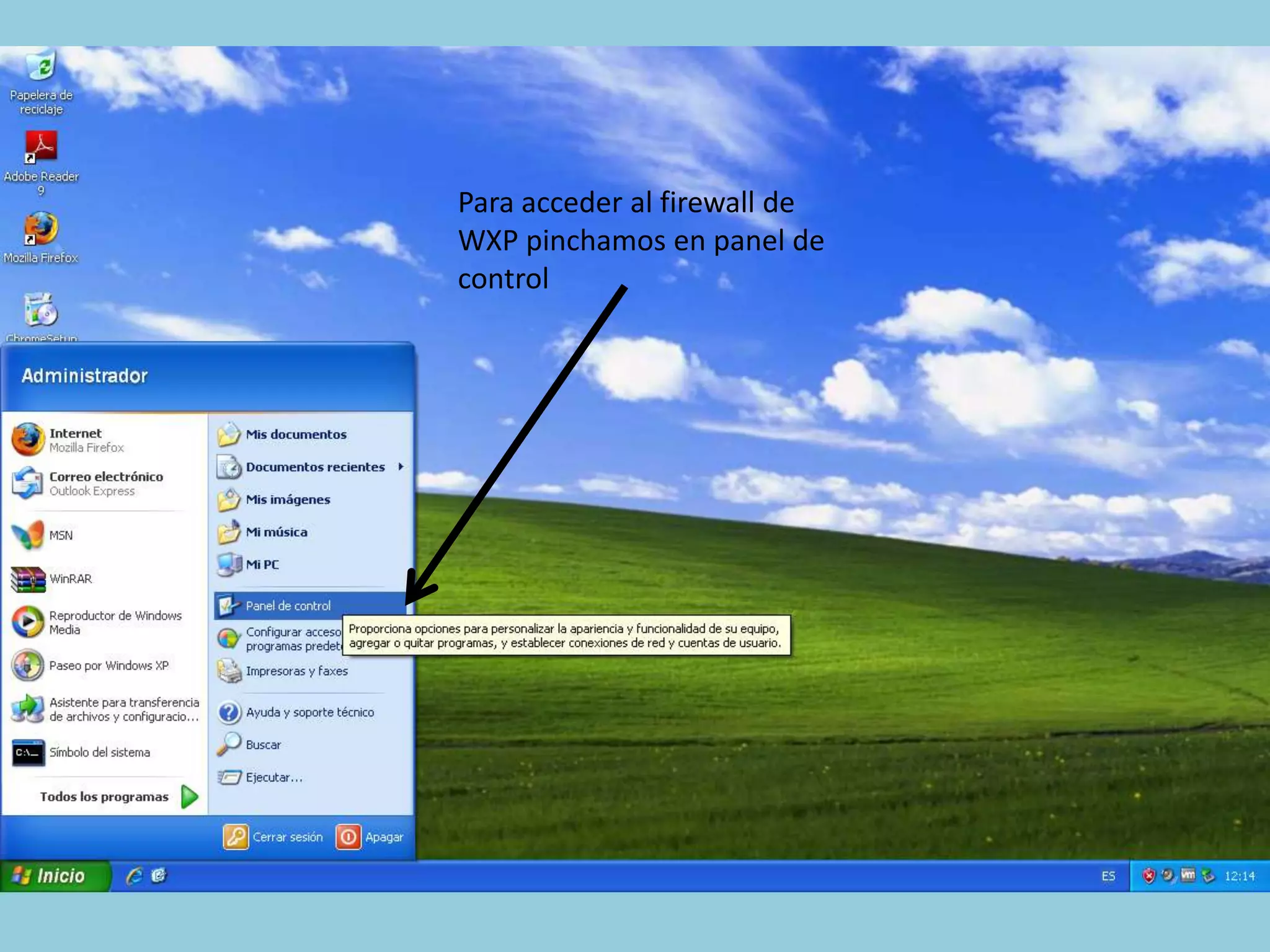Click the 12:14 system clock

tap(1240, 876)
